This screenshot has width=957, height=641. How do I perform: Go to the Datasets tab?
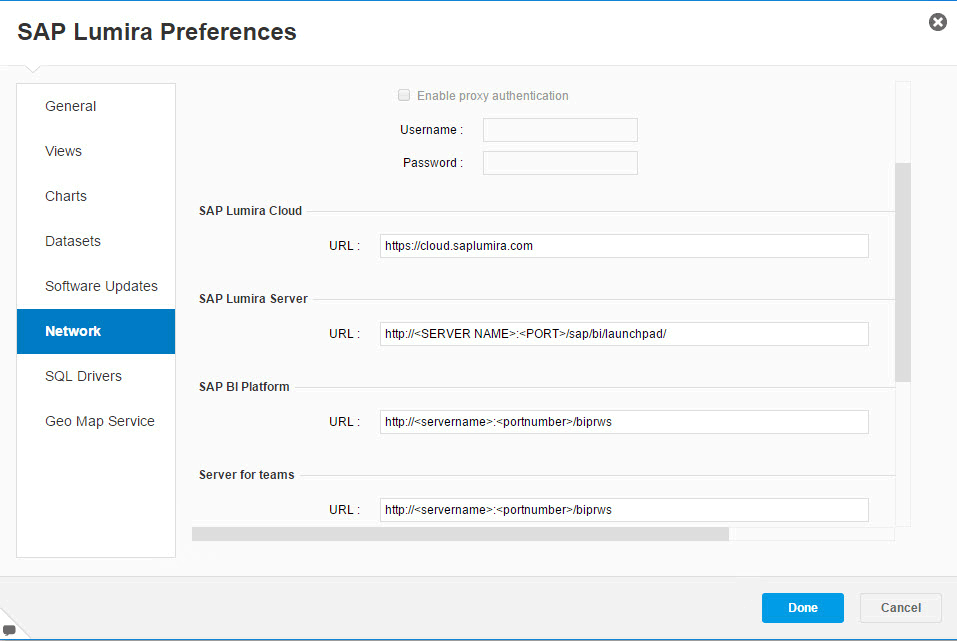tap(73, 241)
